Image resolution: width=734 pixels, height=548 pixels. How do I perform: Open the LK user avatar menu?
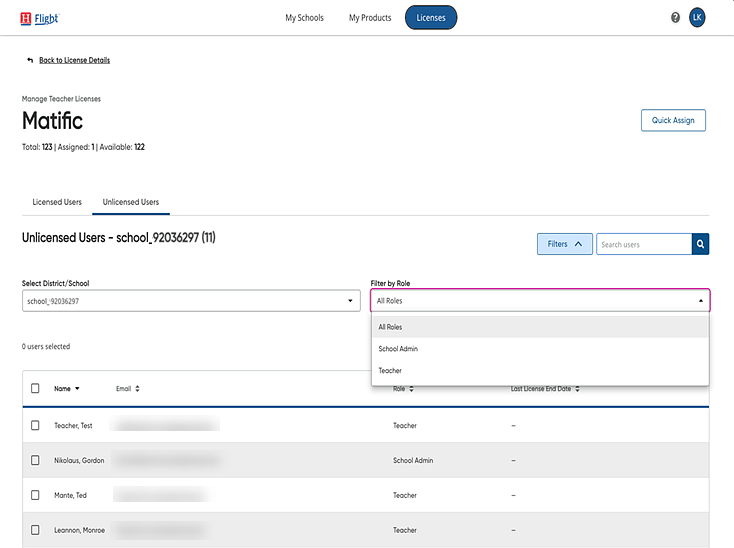pyautogui.click(x=697, y=18)
